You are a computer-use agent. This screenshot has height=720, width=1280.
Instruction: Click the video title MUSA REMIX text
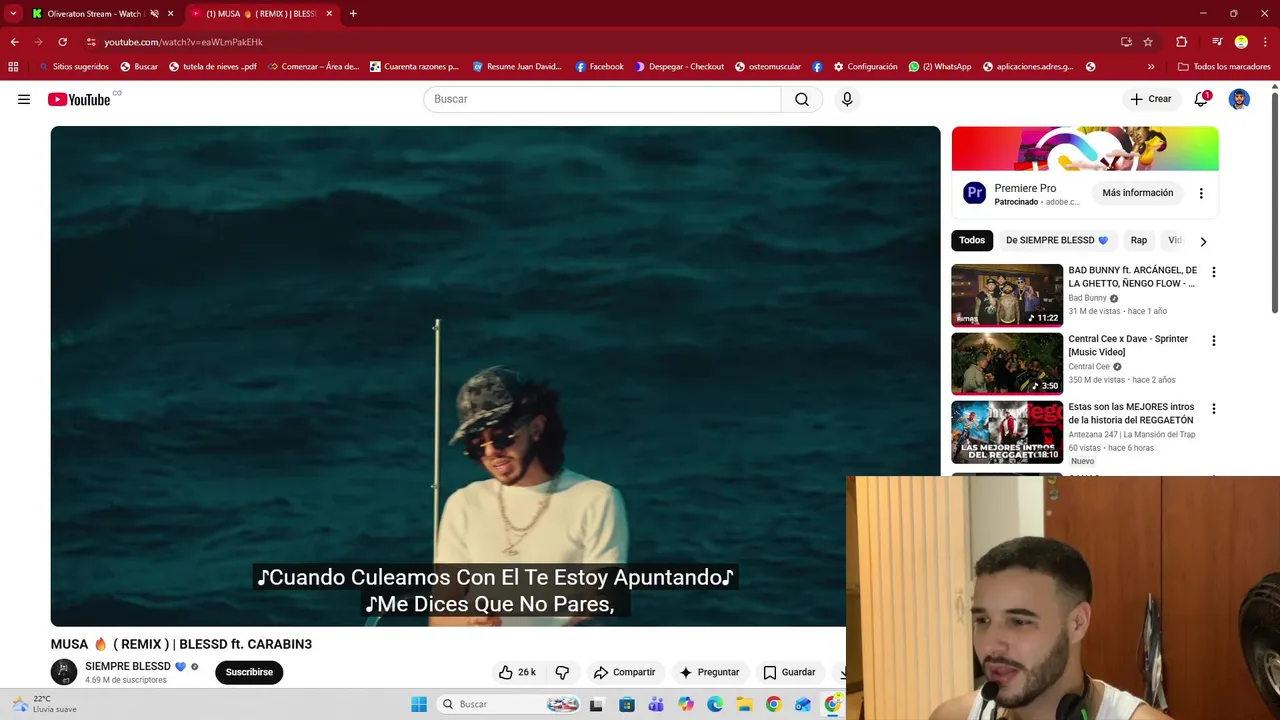[181, 644]
